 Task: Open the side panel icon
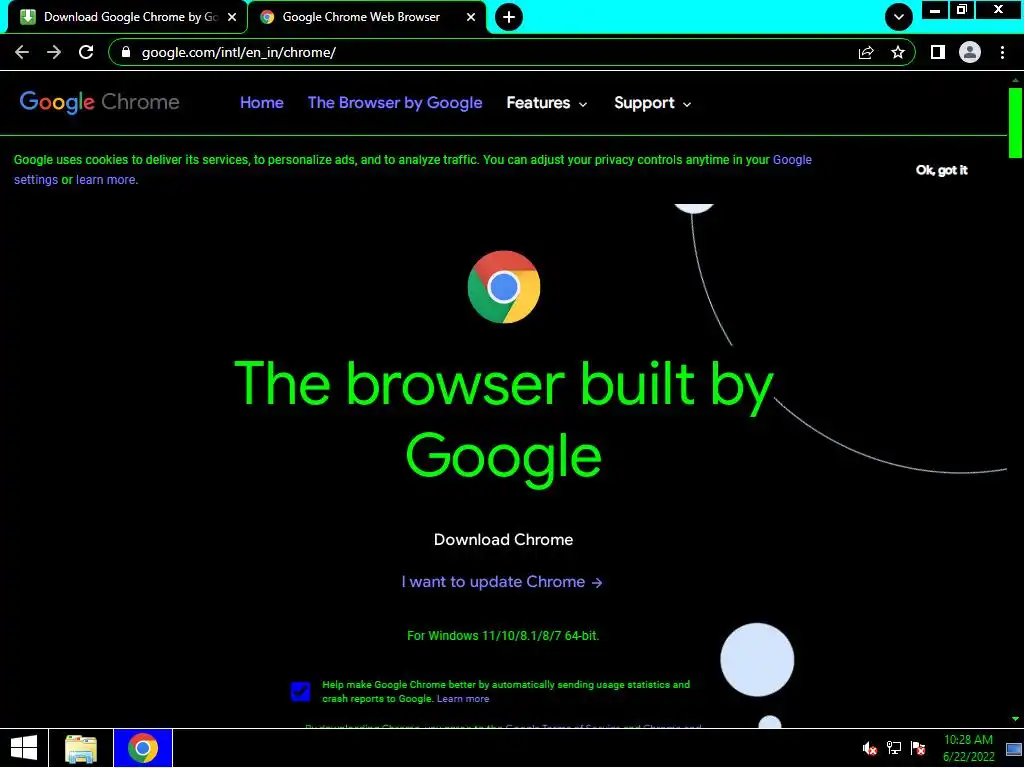[938, 52]
